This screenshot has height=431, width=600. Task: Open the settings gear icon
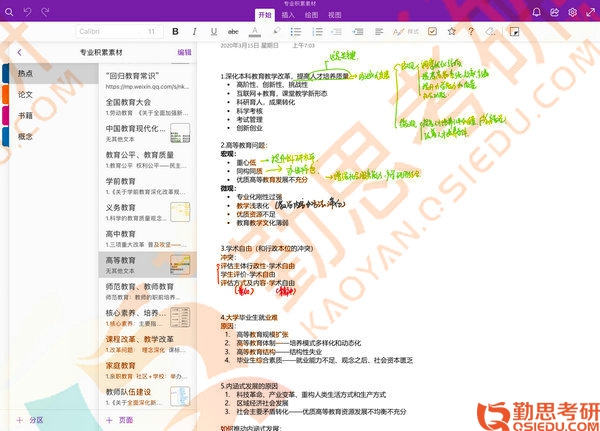click(x=572, y=12)
